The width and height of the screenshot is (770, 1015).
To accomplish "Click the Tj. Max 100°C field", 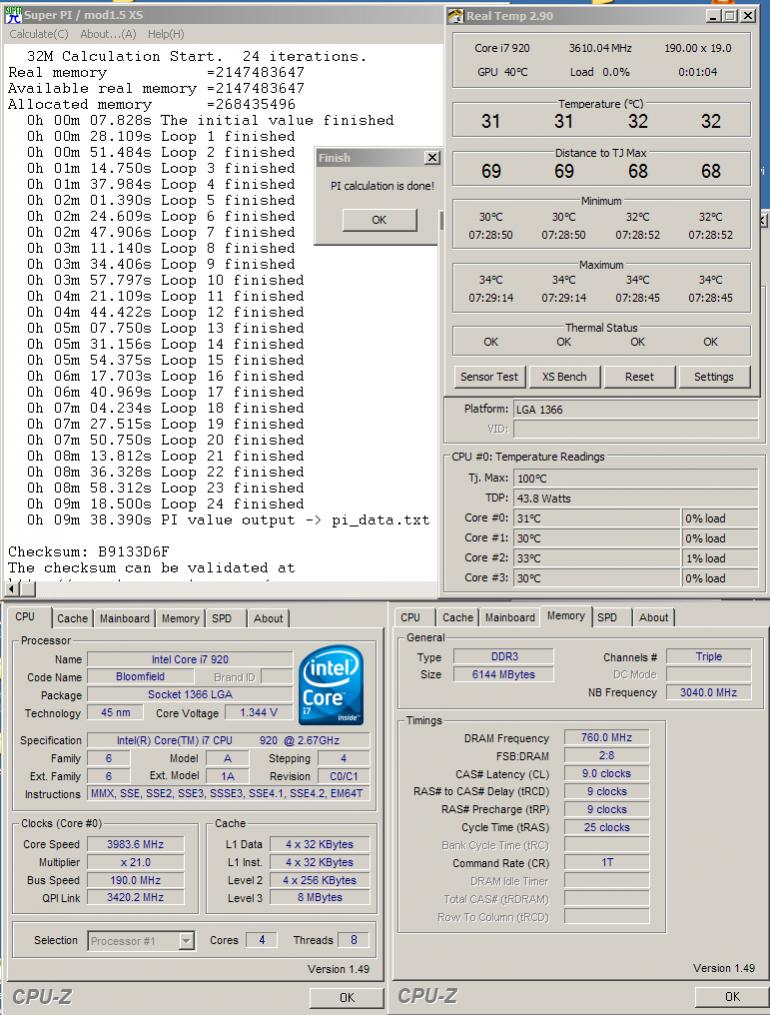I will (x=635, y=478).
